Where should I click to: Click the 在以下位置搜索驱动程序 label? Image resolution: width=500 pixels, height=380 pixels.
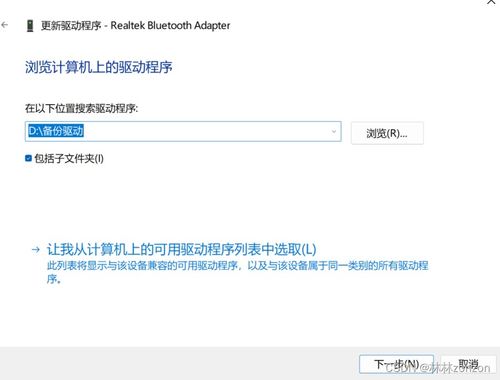pos(81,108)
